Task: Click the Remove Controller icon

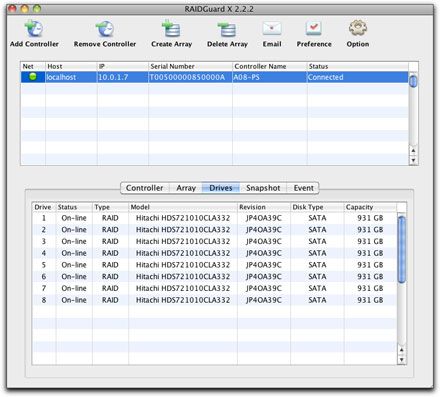Action: tap(105, 29)
